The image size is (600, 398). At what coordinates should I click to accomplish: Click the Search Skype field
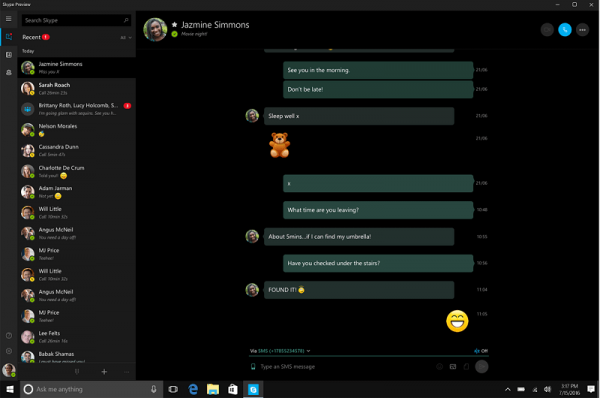pyautogui.click(x=76, y=20)
